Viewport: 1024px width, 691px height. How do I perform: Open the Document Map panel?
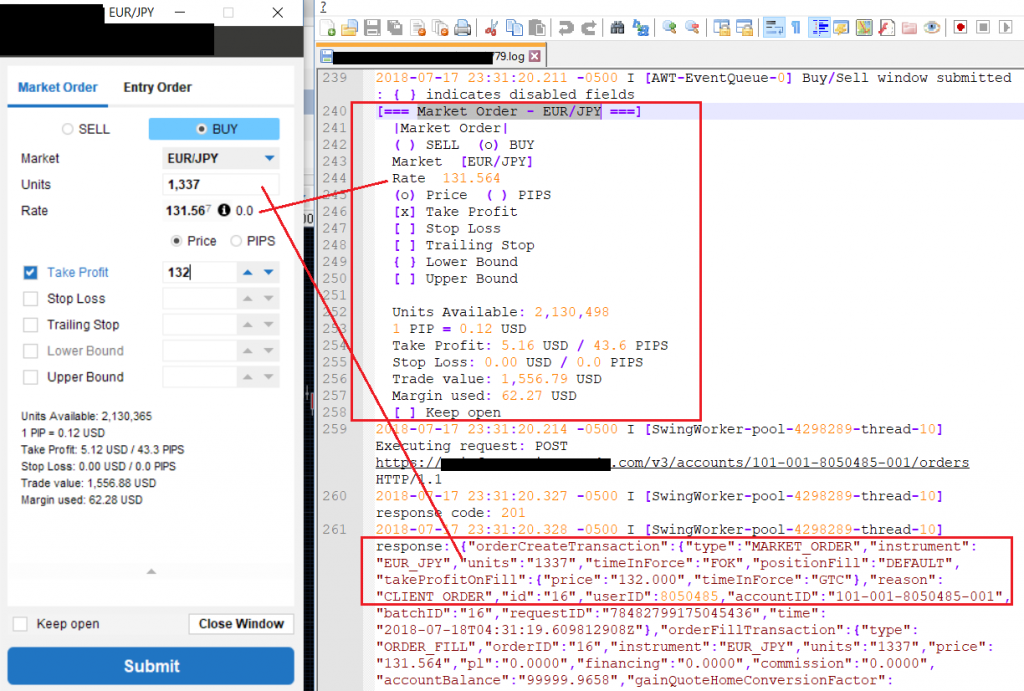click(x=864, y=27)
